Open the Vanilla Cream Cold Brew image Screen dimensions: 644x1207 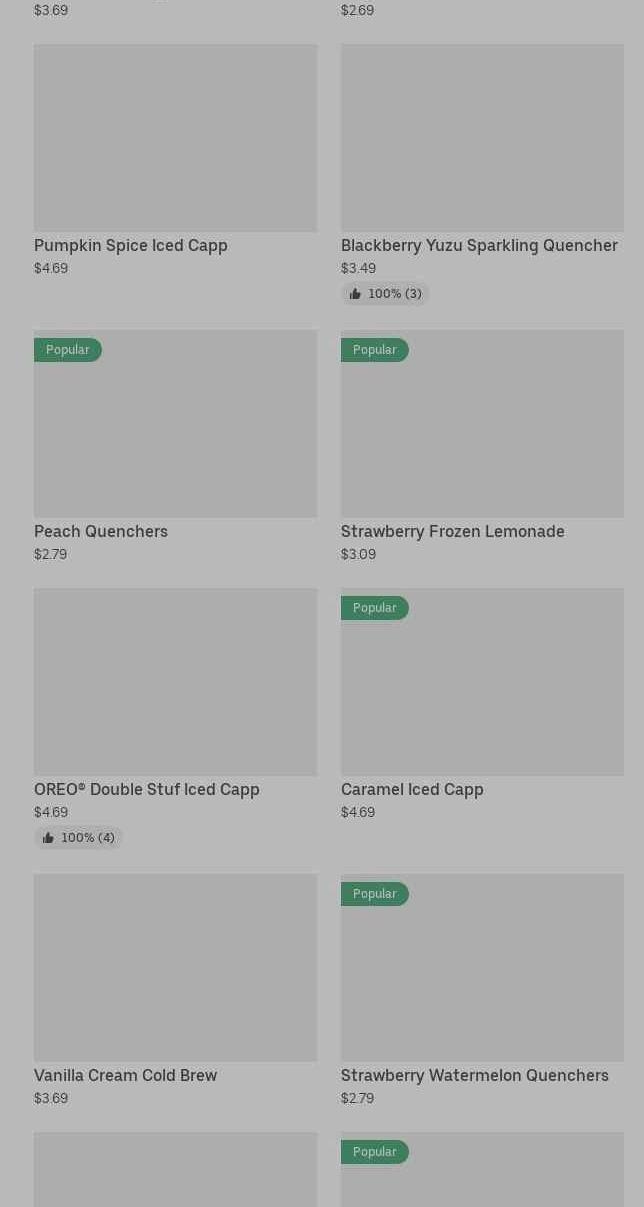coord(175,968)
